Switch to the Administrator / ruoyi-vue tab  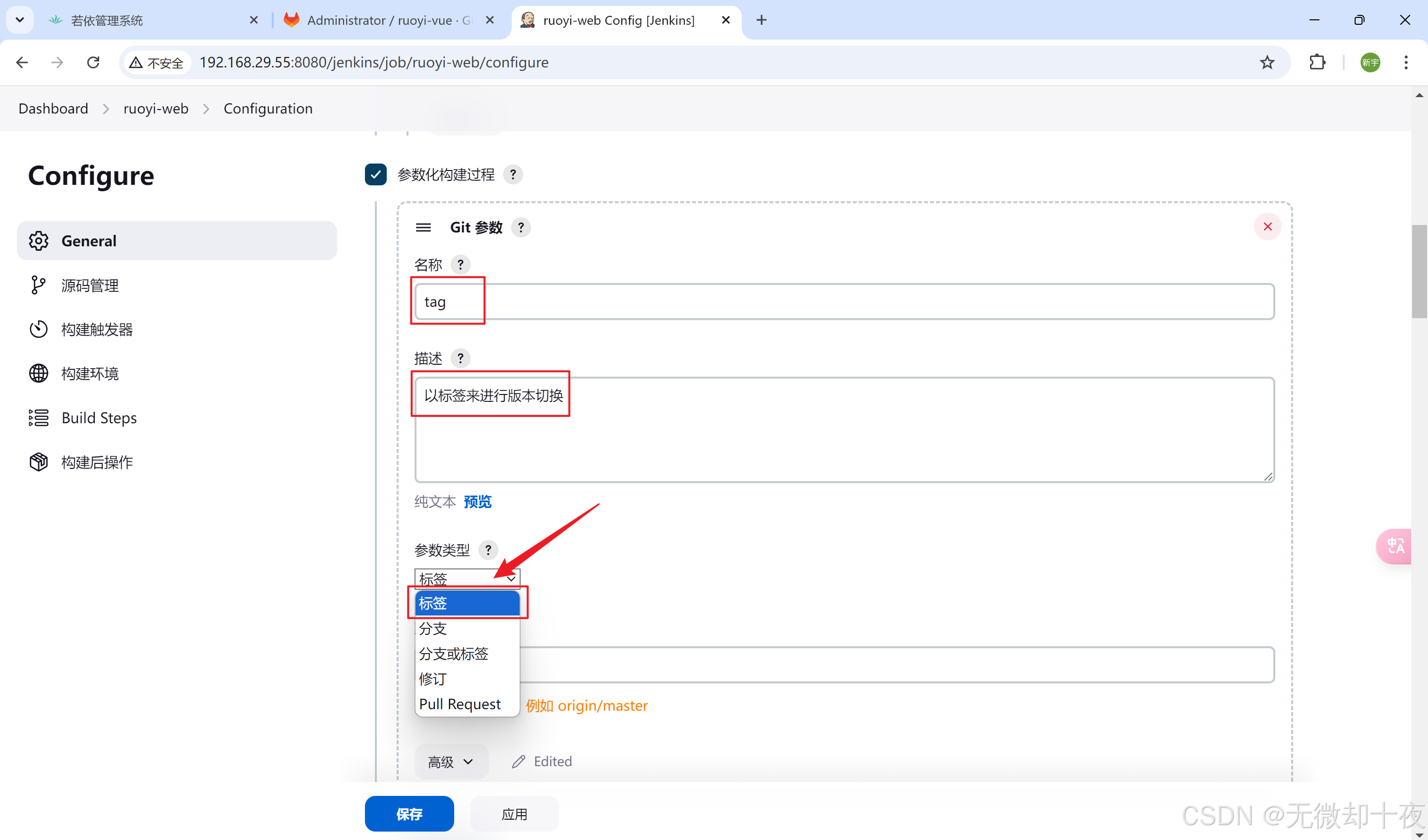[389, 20]
